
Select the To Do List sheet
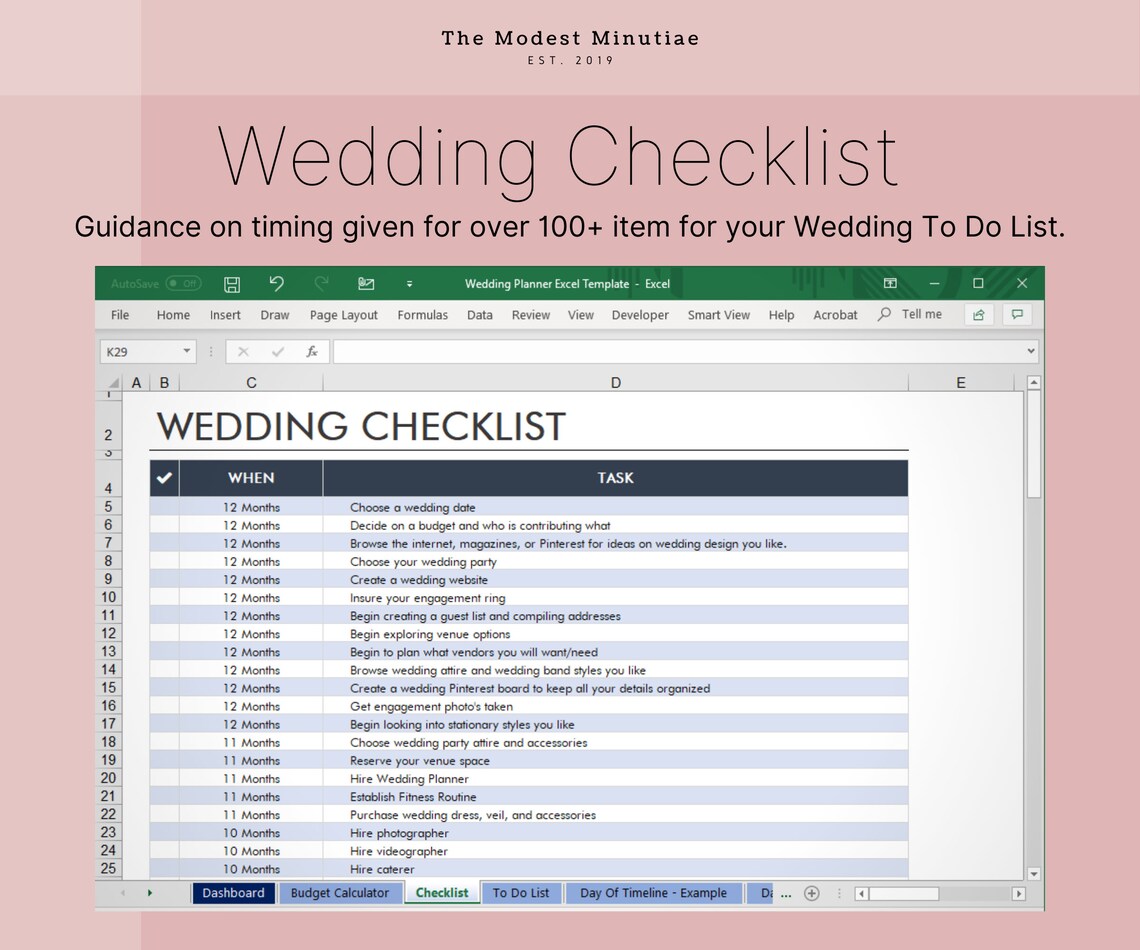click(x=521, y=892)
